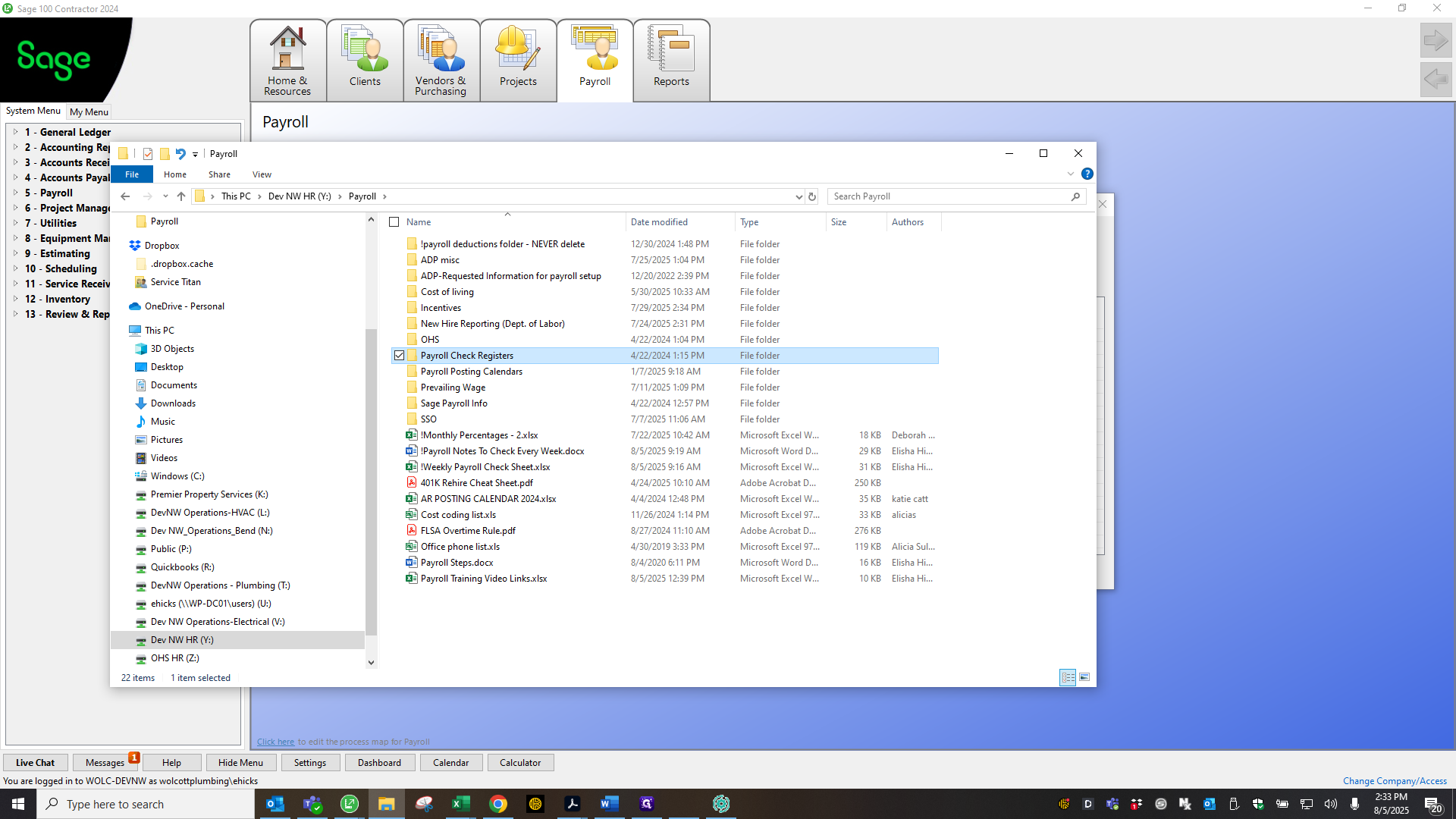Screen dimensions: 1456x819
Task: Open Messages button
Action: click(105, 763)
